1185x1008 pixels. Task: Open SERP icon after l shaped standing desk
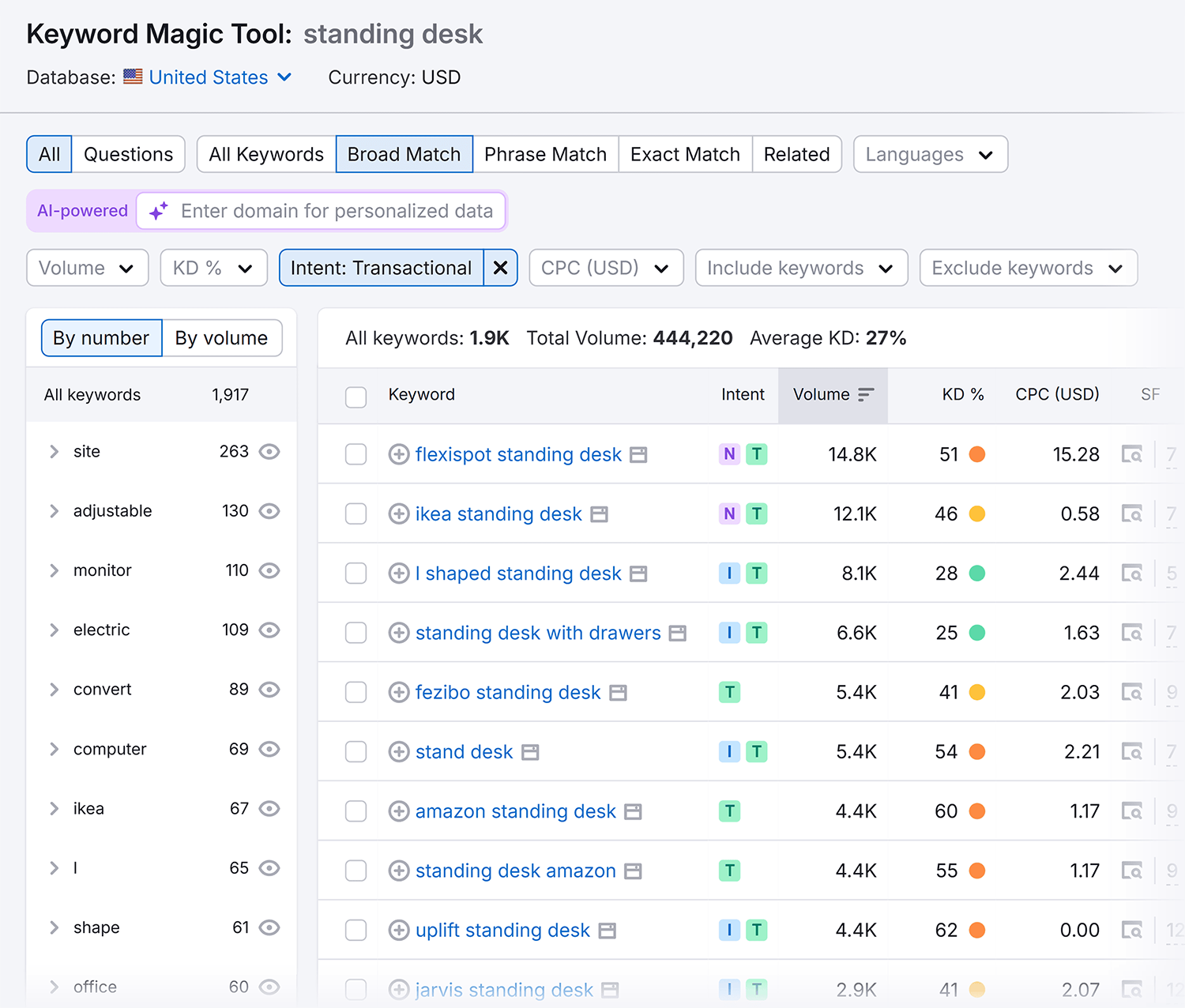pyautogui.click(x=638, y=574)
